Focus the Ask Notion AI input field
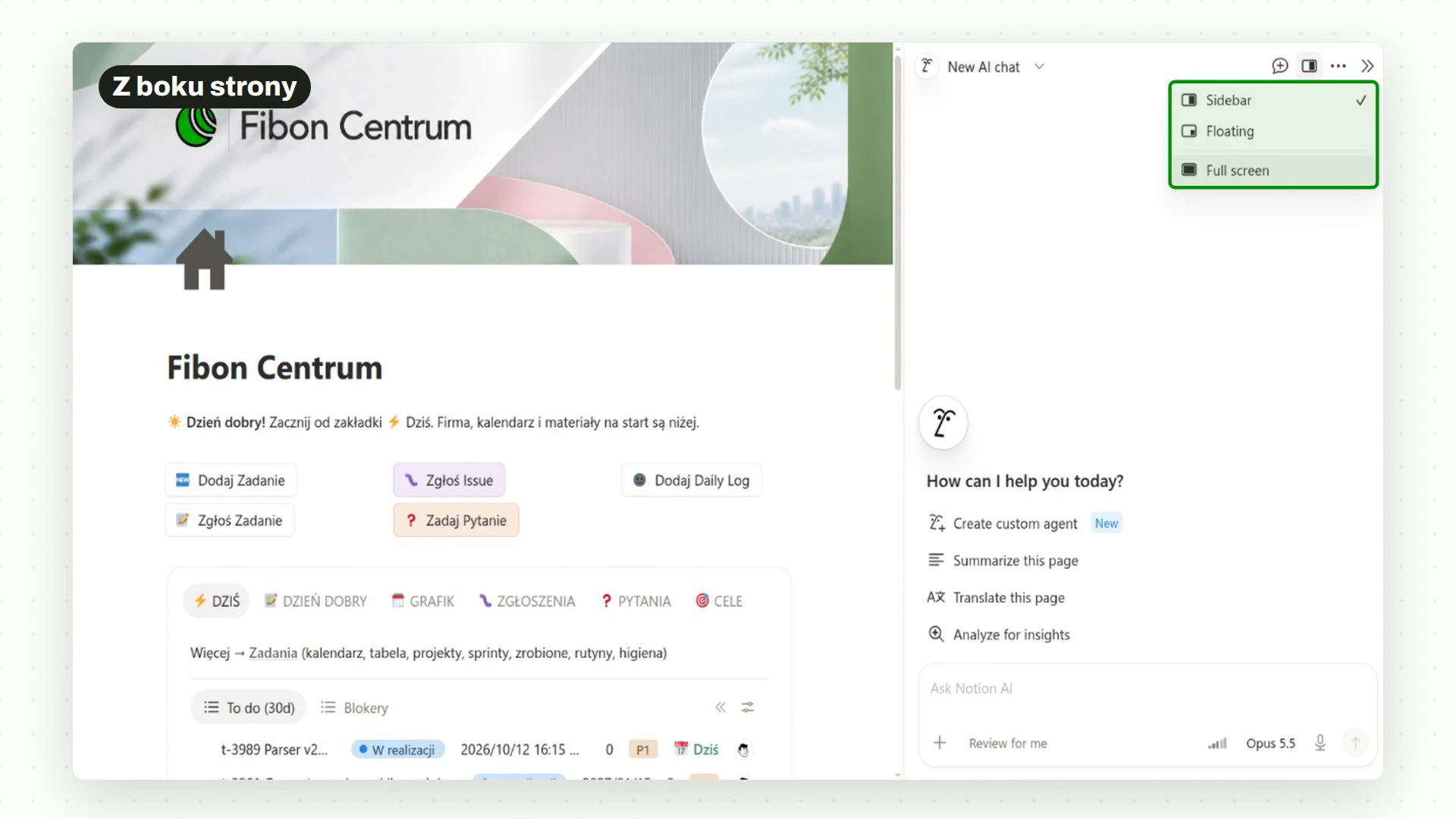This screenshot has width=1456, height=819. pos(1147,689)
